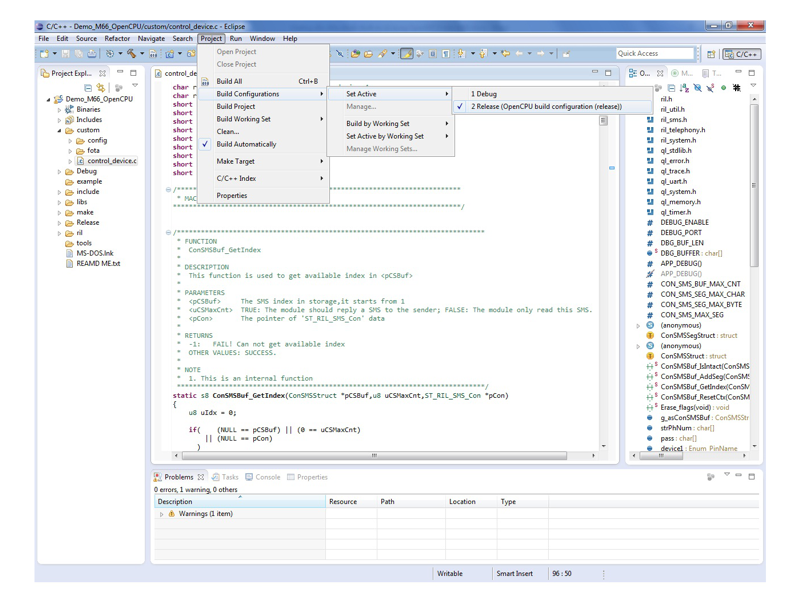The image size is (800, 603).
Task: Select Clean... from Project menu
Action: tap(263, 131)
